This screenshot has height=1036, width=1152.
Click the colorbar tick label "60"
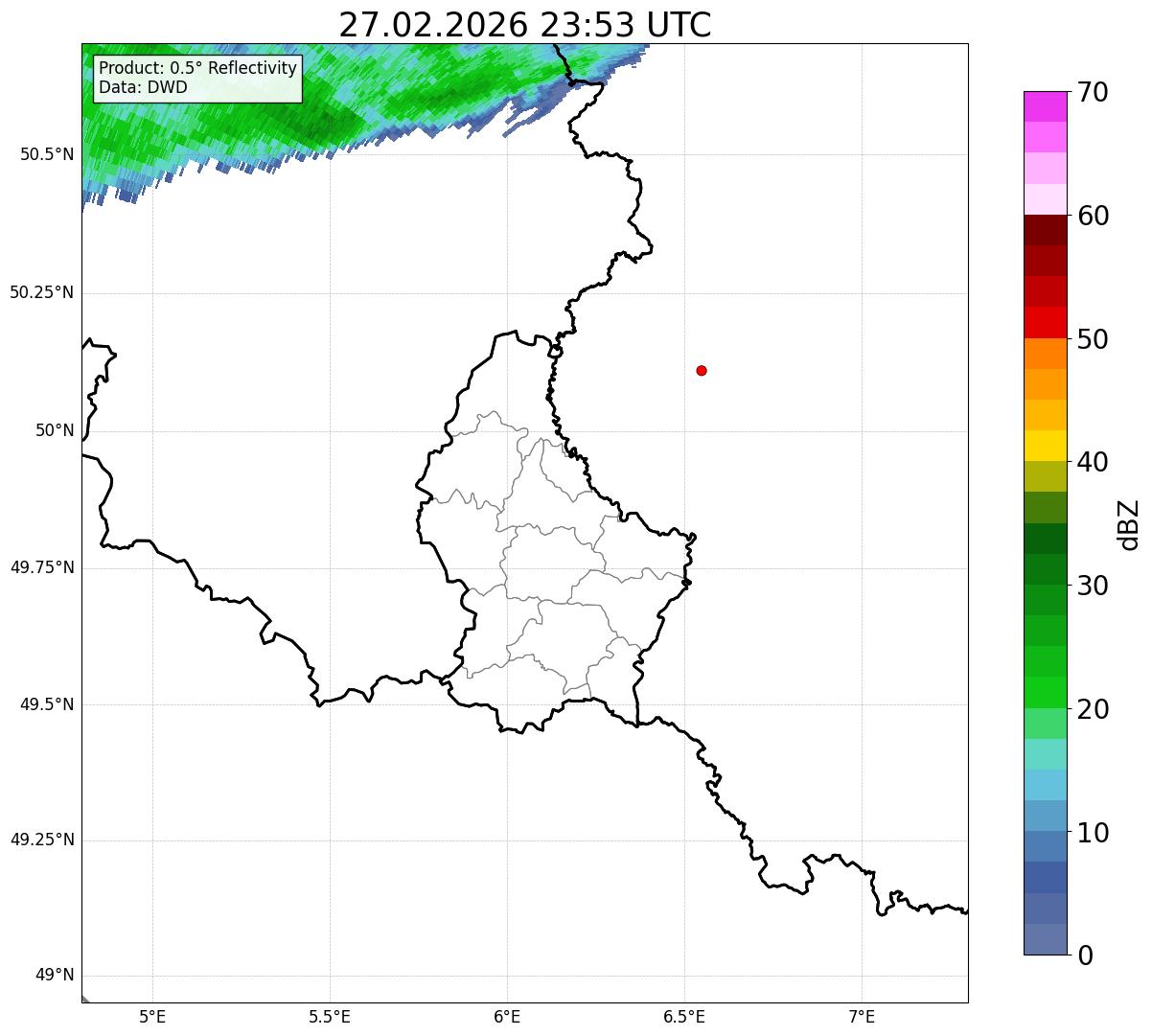click(1093, 216)
